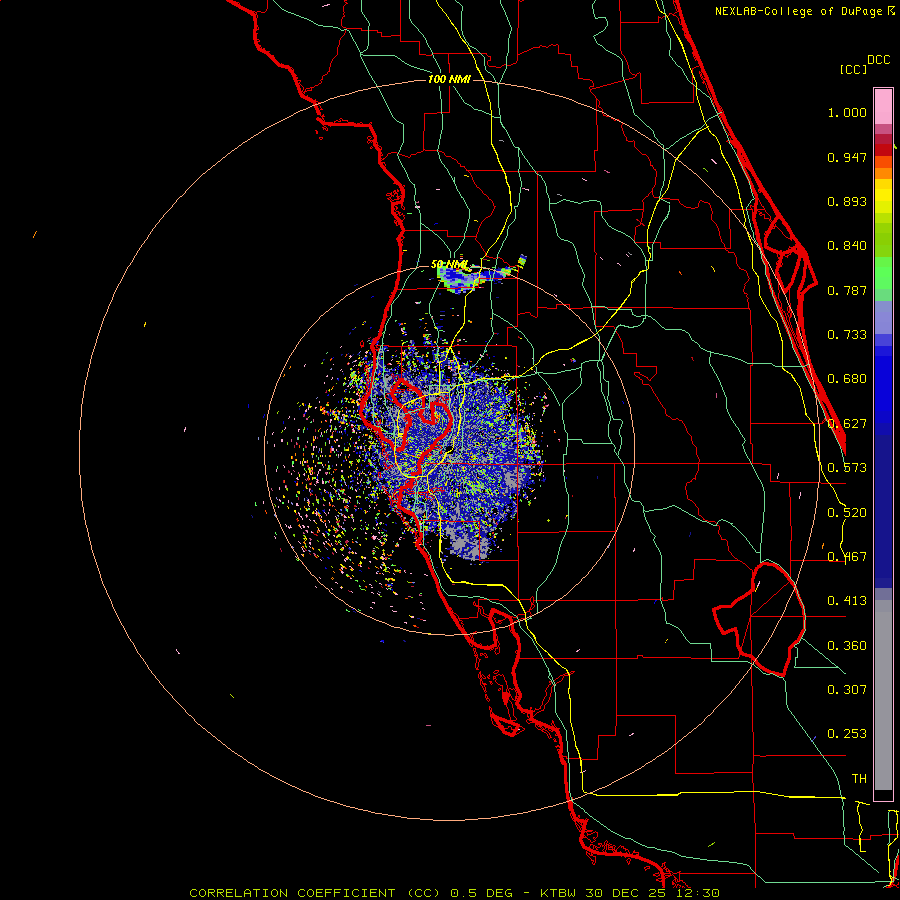Click the Correlation Coefficient KTBW caption text

[x=454, y=893]
